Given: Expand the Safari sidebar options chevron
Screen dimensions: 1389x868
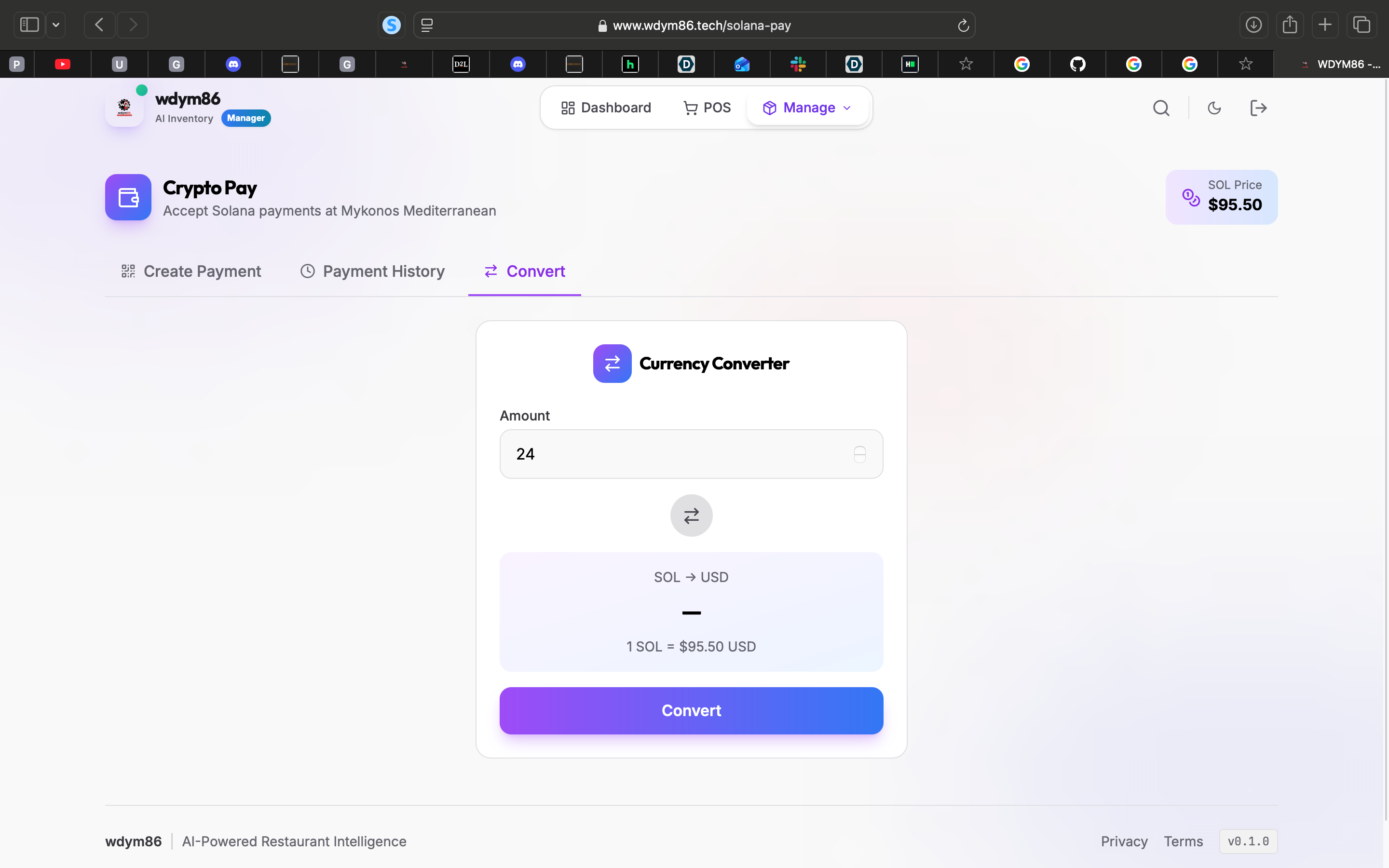Looking at the screenshot, I should [x=55, y=25].
